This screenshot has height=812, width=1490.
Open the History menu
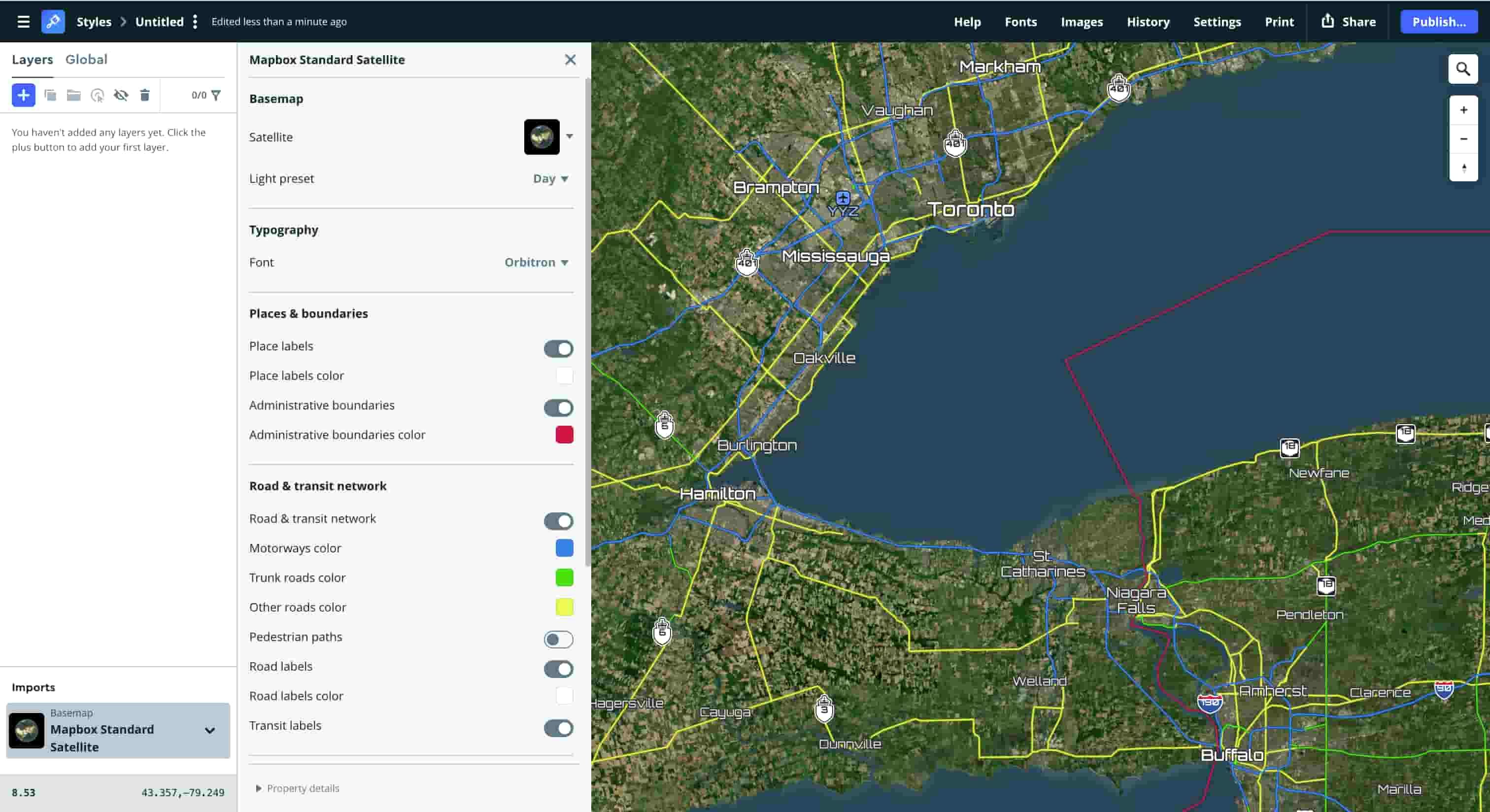coord(1148,21)
